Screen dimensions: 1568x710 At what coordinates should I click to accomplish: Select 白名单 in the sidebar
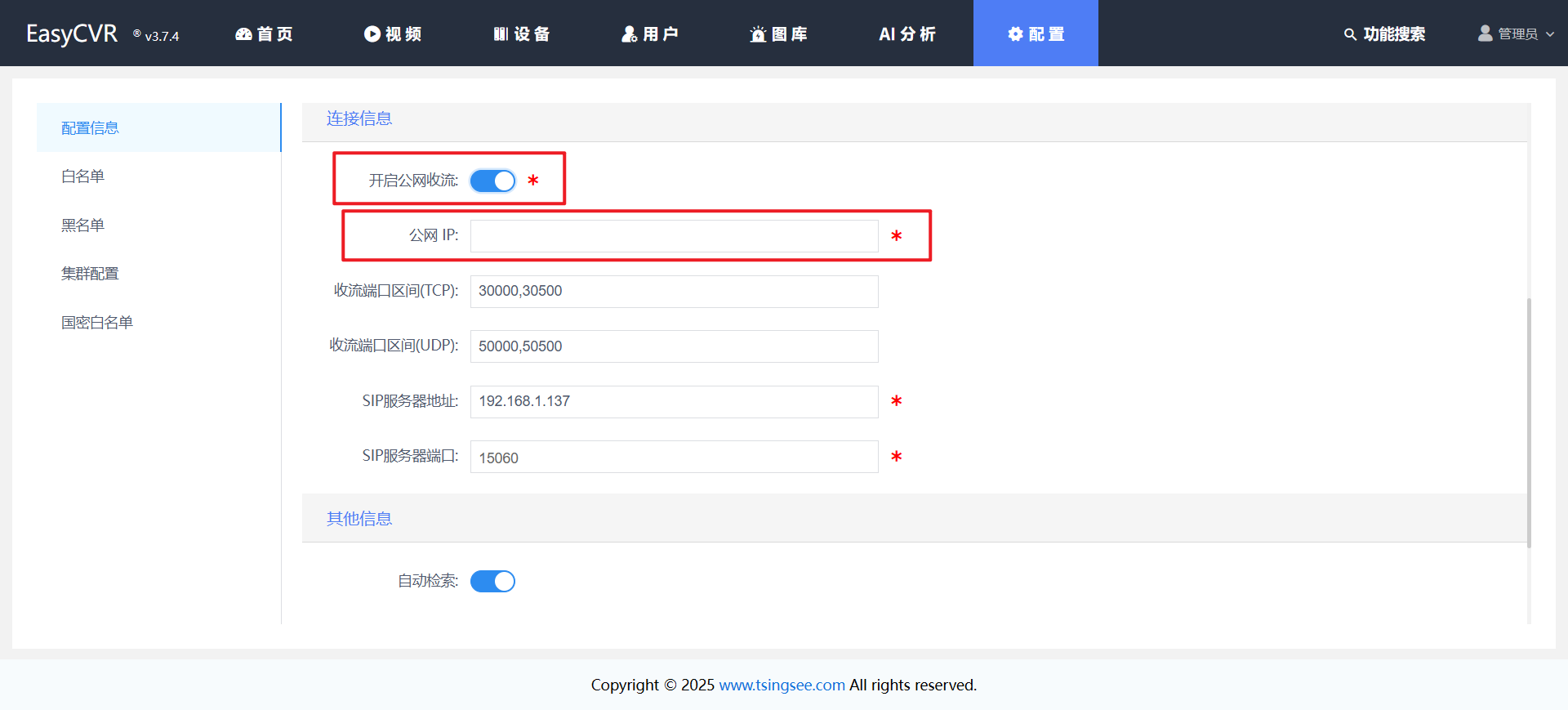coord(82,176)
